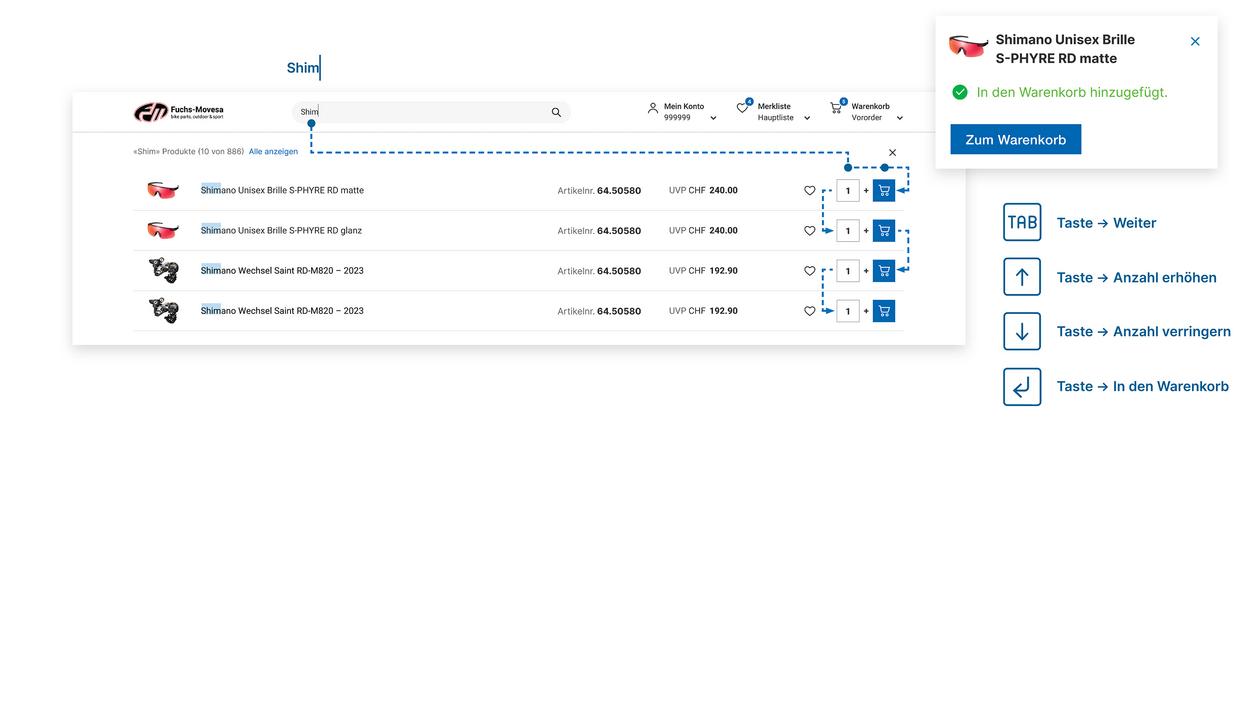
Task: Click the Mein Konto user icon
Action: click(653, 107)
